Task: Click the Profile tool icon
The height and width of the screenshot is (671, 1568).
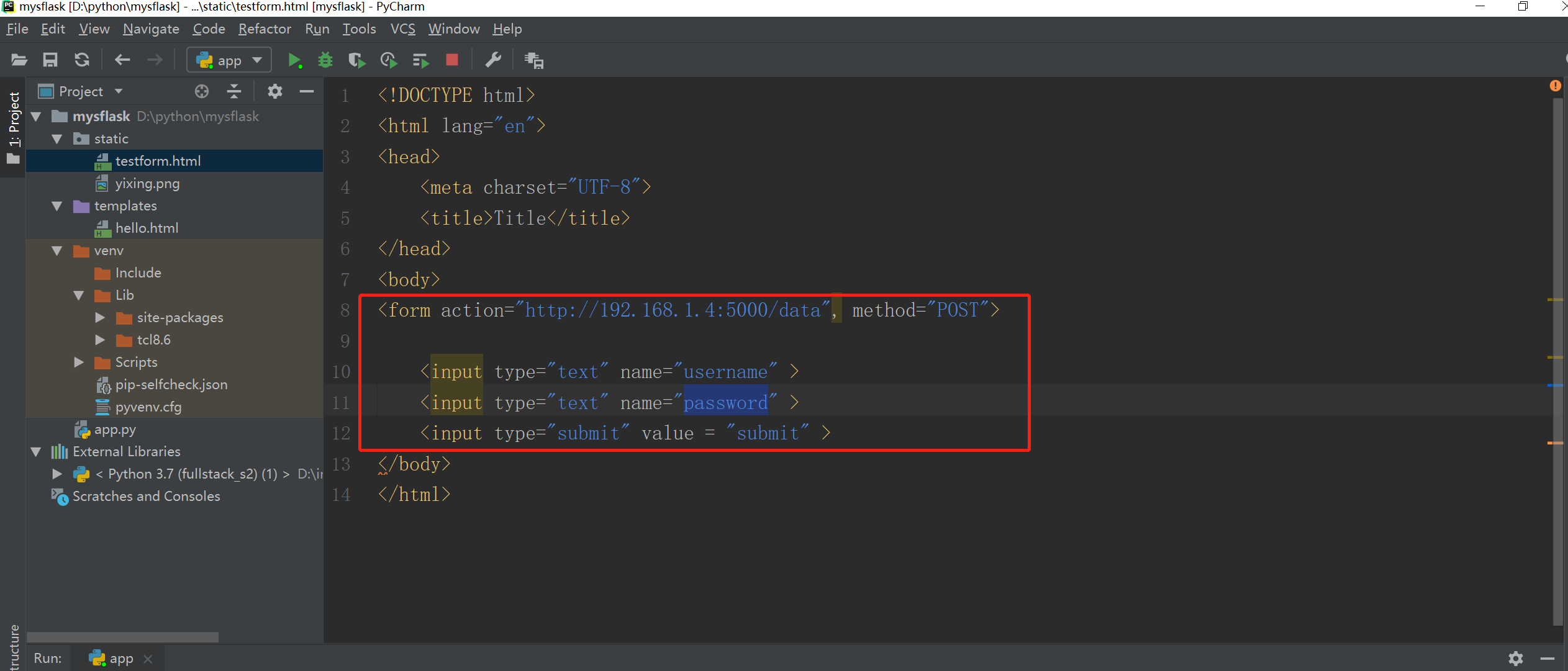Action: (389, 61)
